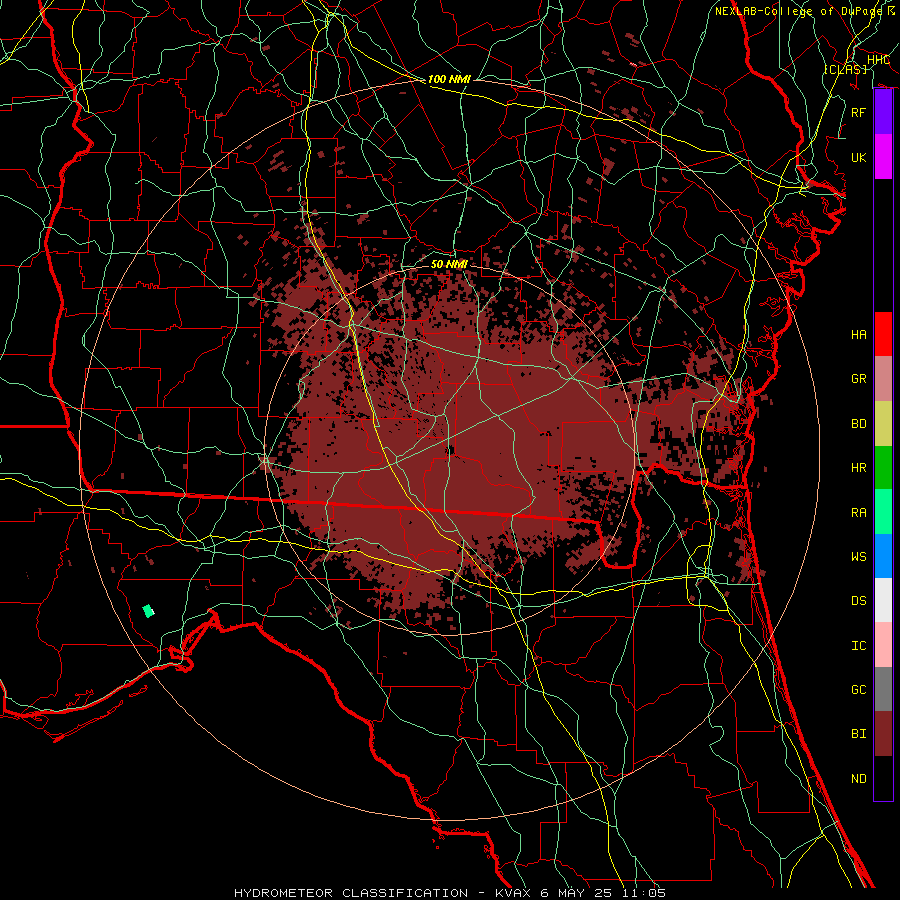This screenshot has height=900, width=900.
Task: Click the RF legend label
Action: pos(859,112)
